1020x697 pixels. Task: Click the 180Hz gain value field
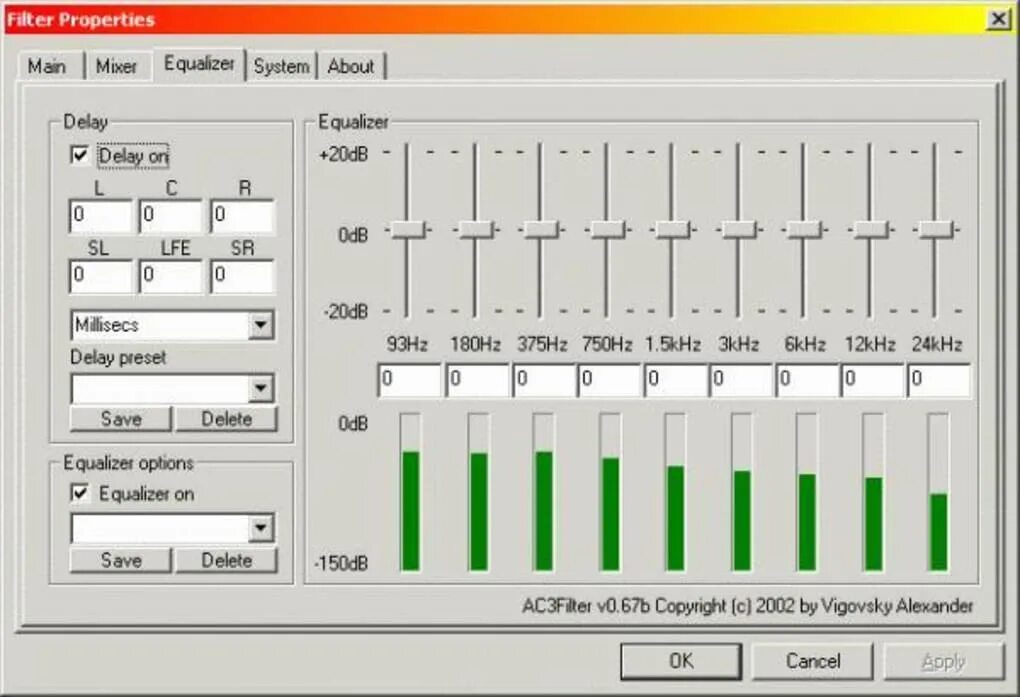477,380
